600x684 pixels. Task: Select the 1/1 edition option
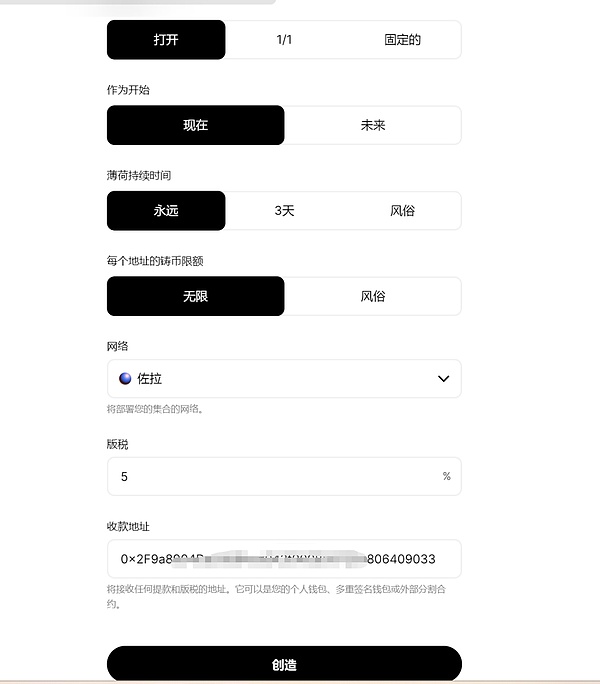(284, 40)
